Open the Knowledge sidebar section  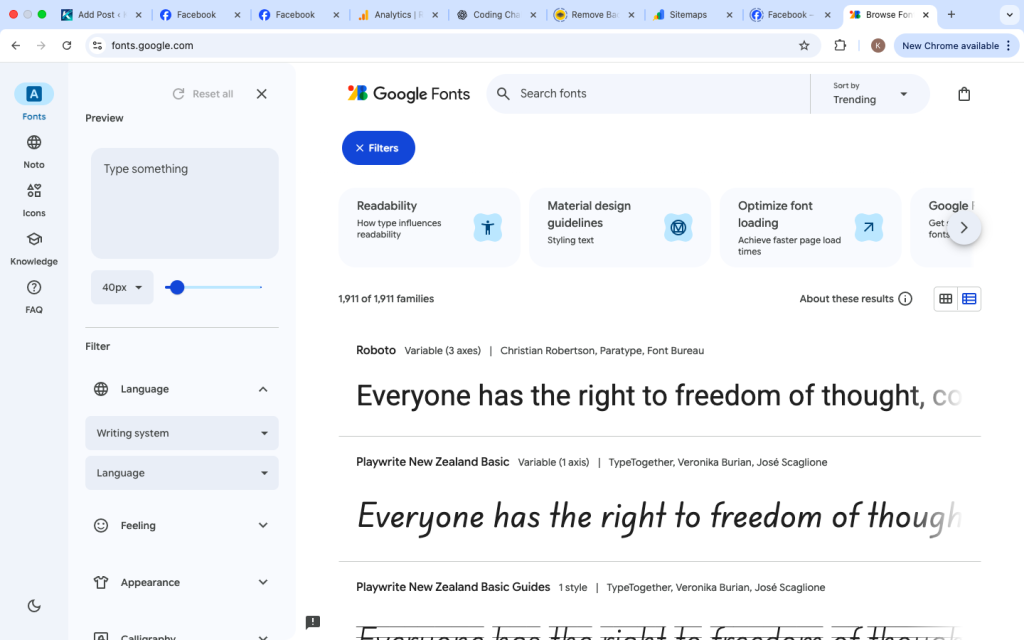click(x=33, y=248)
